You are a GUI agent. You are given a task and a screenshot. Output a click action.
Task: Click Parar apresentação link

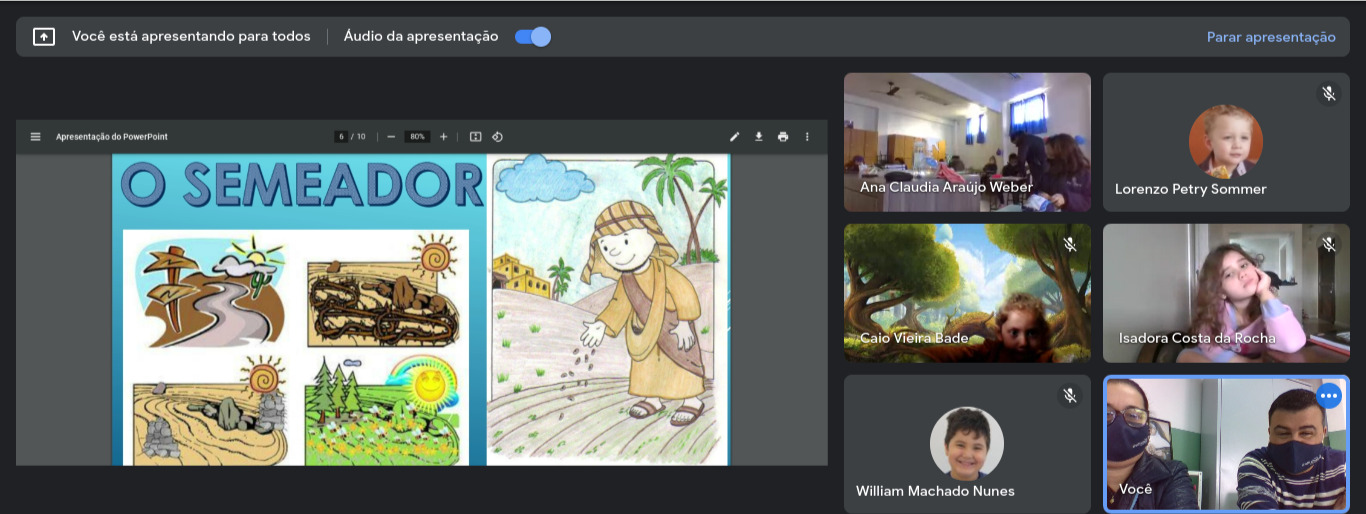[1270, 37]
